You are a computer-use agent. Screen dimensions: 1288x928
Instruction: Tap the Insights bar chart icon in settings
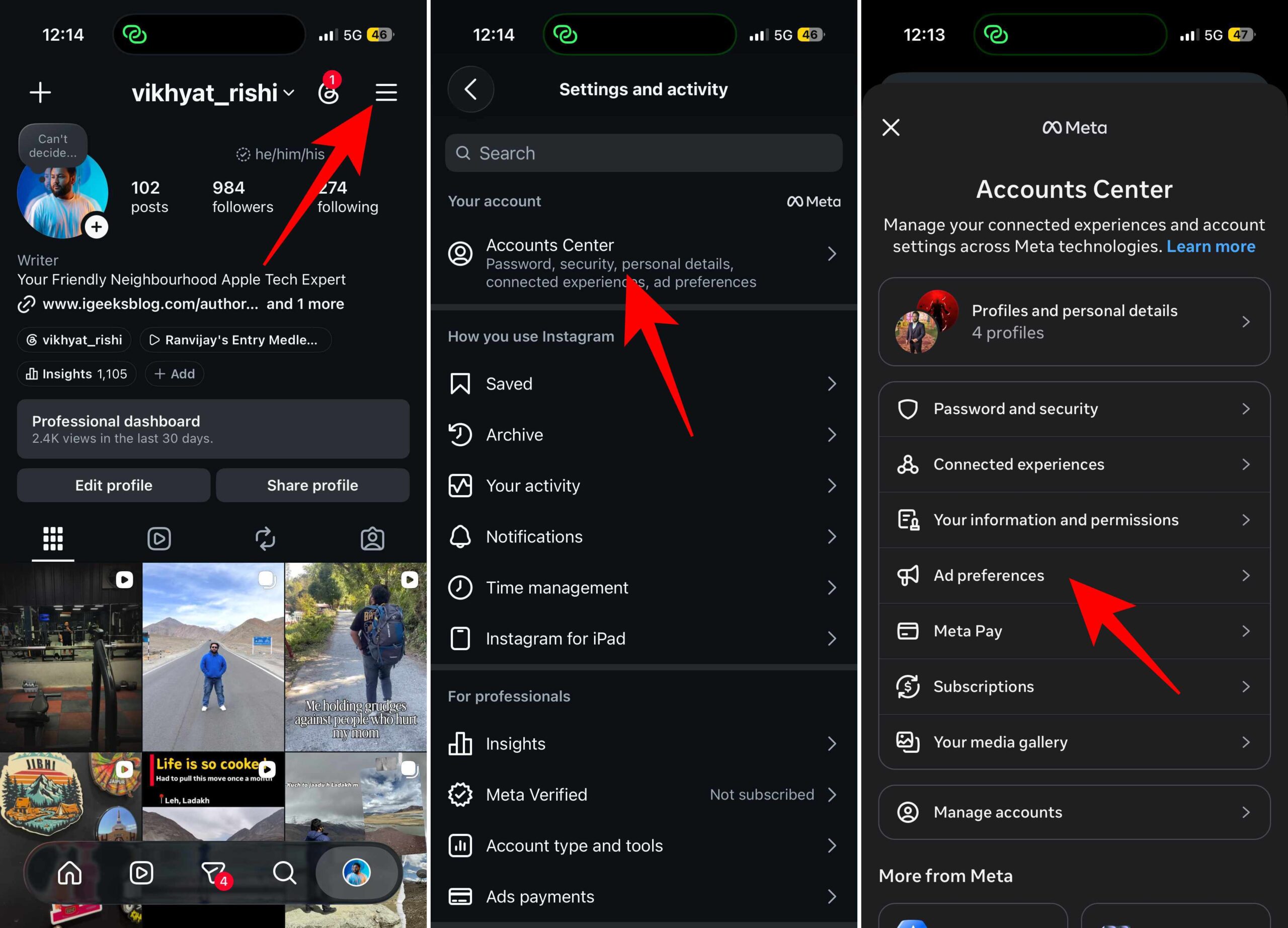pos(460,743)
